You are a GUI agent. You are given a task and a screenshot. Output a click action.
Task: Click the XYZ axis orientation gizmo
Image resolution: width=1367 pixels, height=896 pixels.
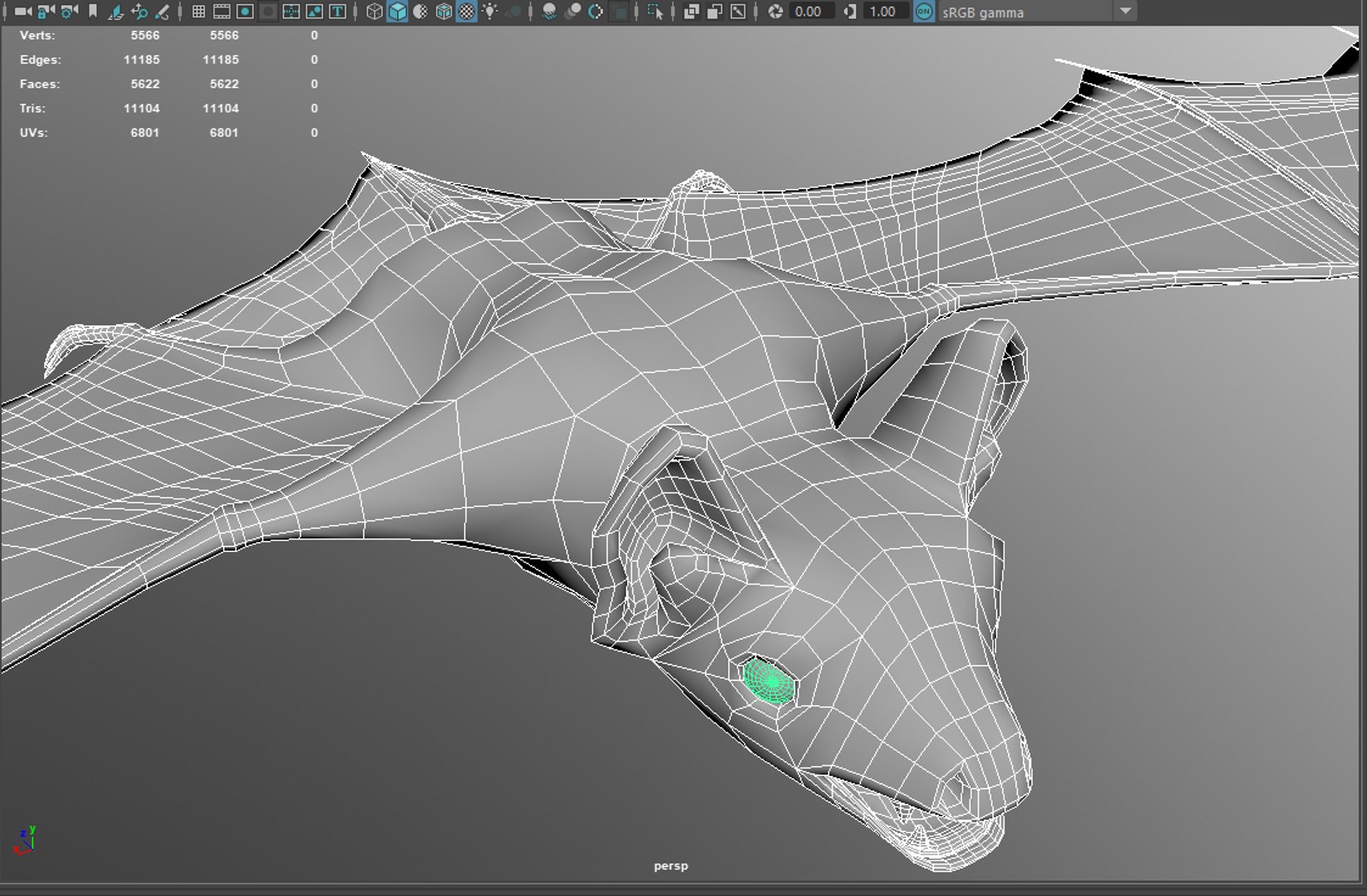click(x=26, y=840)
